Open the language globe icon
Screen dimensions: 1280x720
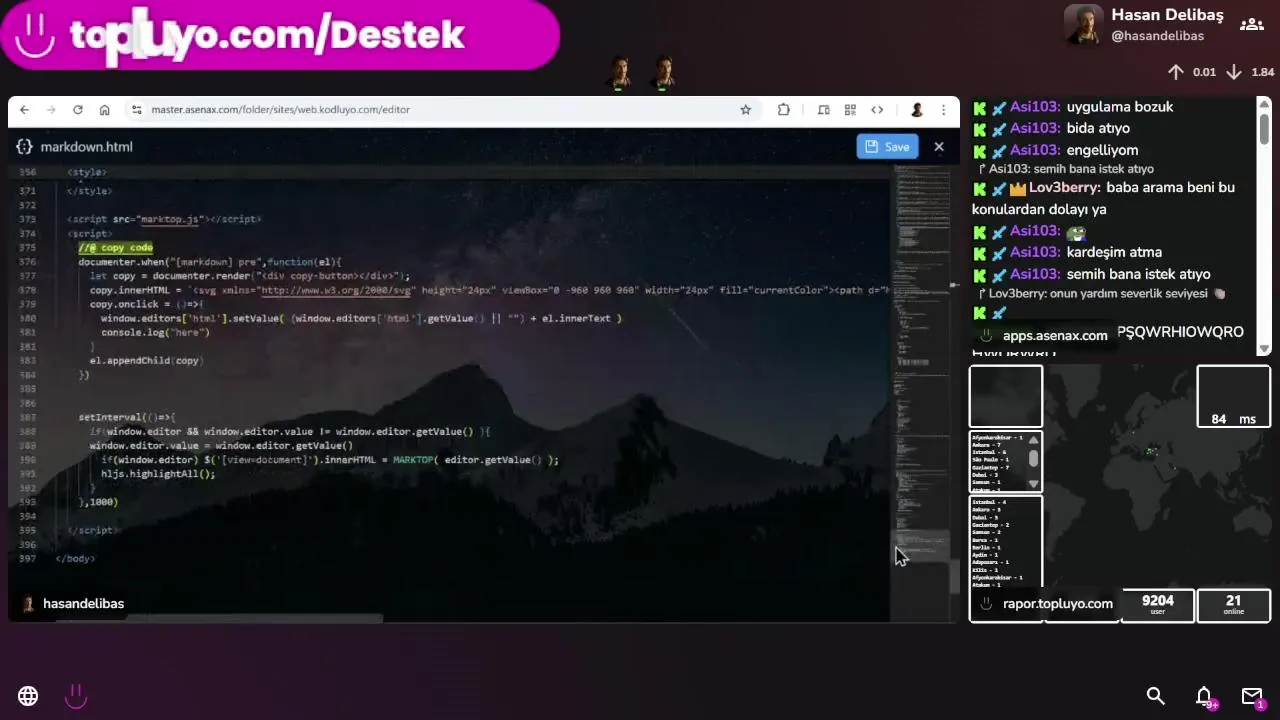coord(28,696)
